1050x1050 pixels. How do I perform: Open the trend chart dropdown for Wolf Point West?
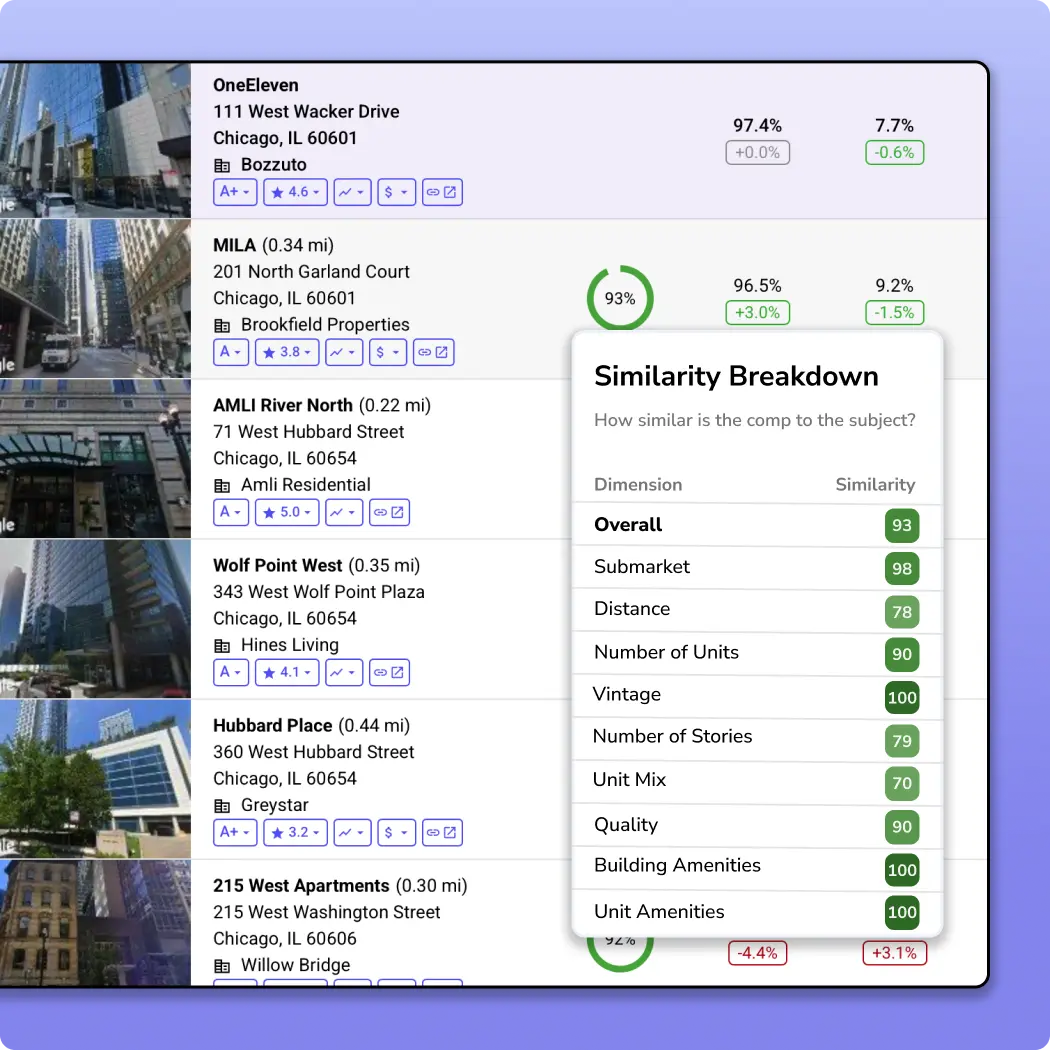pyautogui.click(x=344, y=672)
